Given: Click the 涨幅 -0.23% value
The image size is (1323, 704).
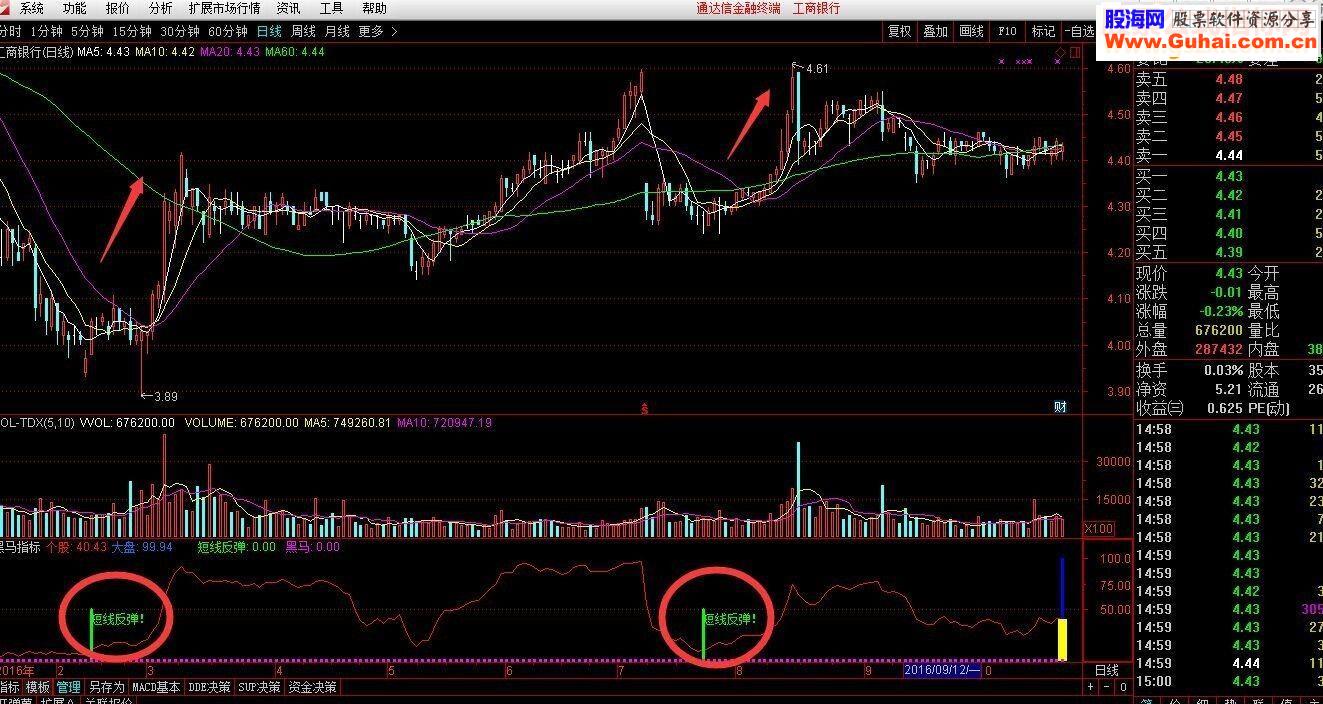Looking at the screenshot, I should click(x=1220, y=311).
